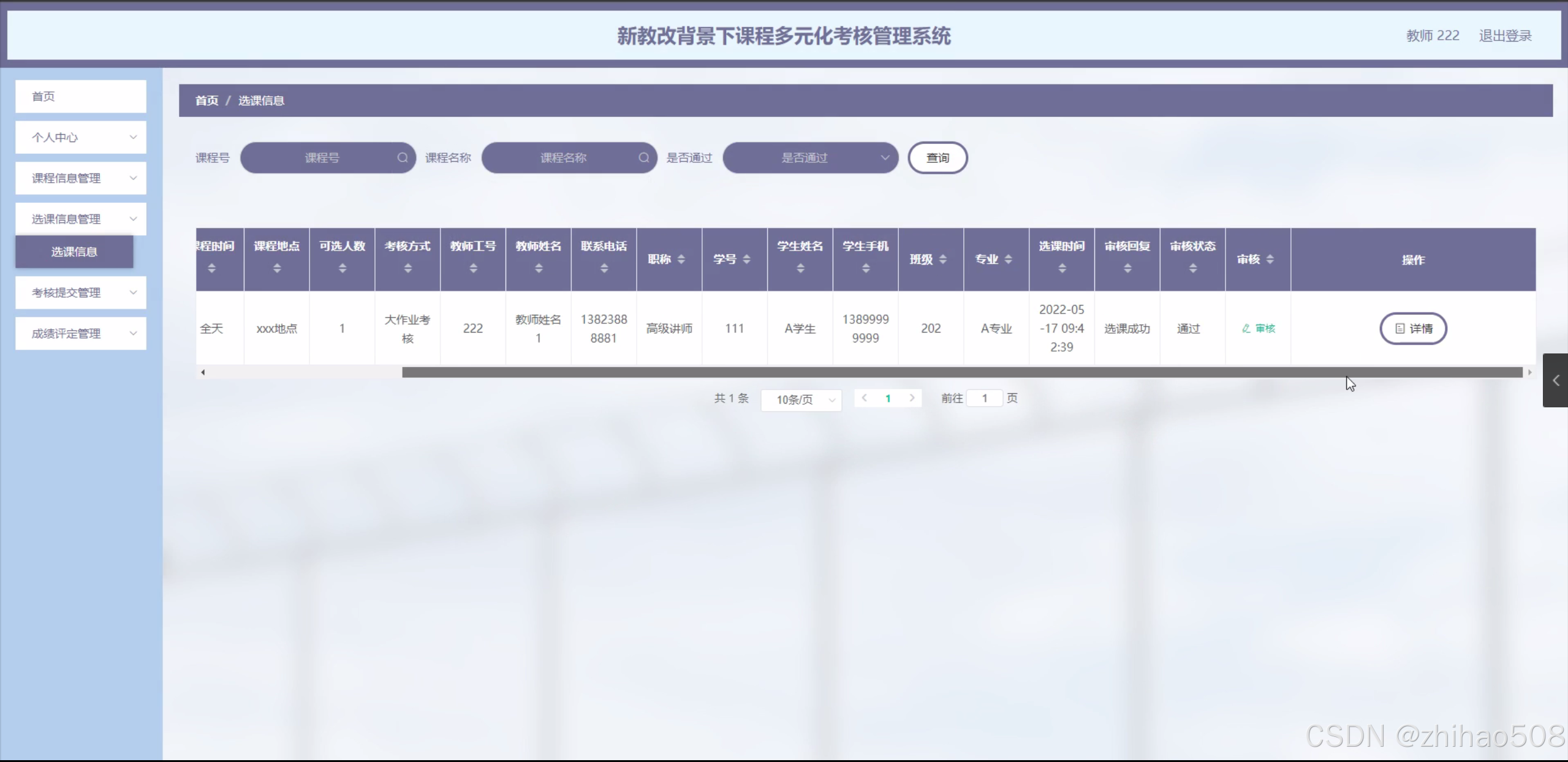Click 退出登录 to log out
Viewport: 1568px width, 762px height.
pos(1505,36)
